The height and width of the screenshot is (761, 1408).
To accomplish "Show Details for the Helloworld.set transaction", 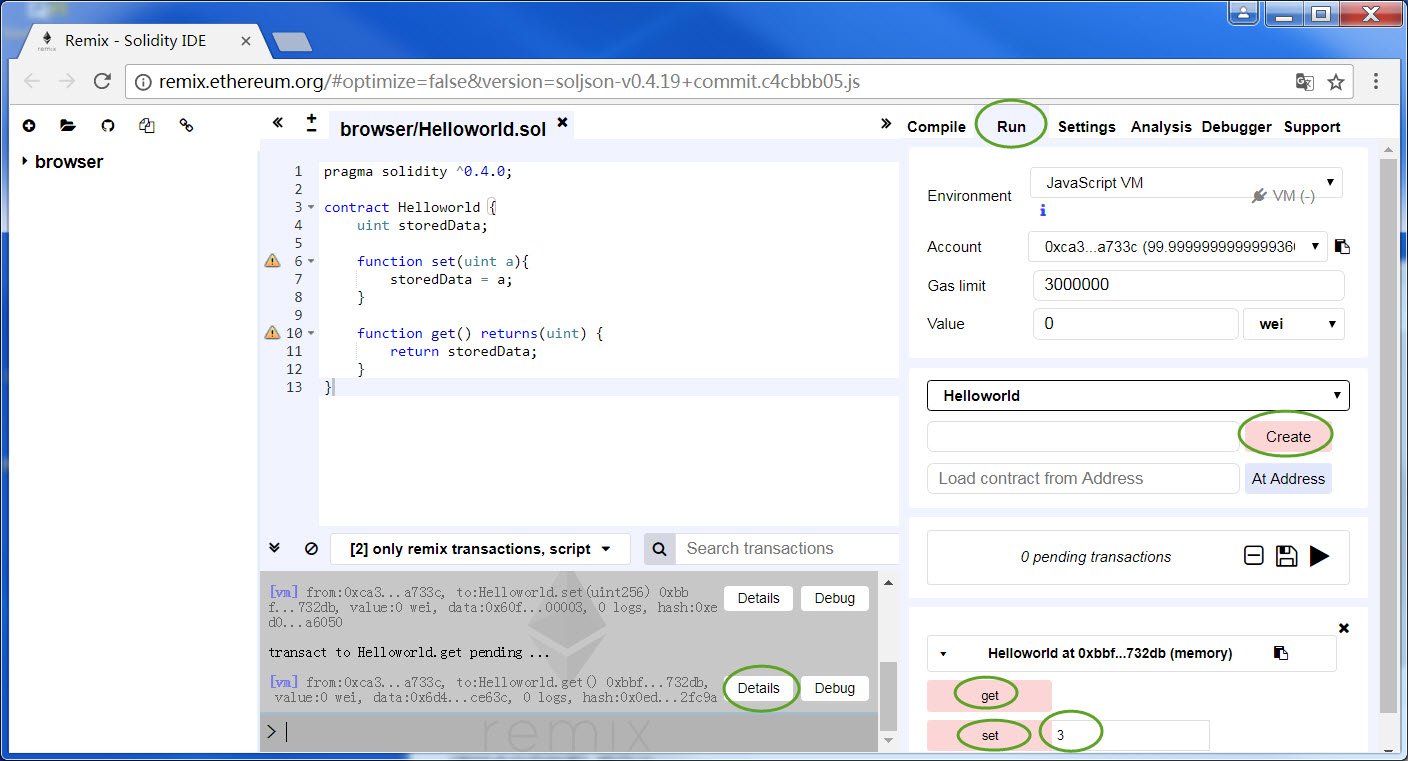I will (758, 598).
